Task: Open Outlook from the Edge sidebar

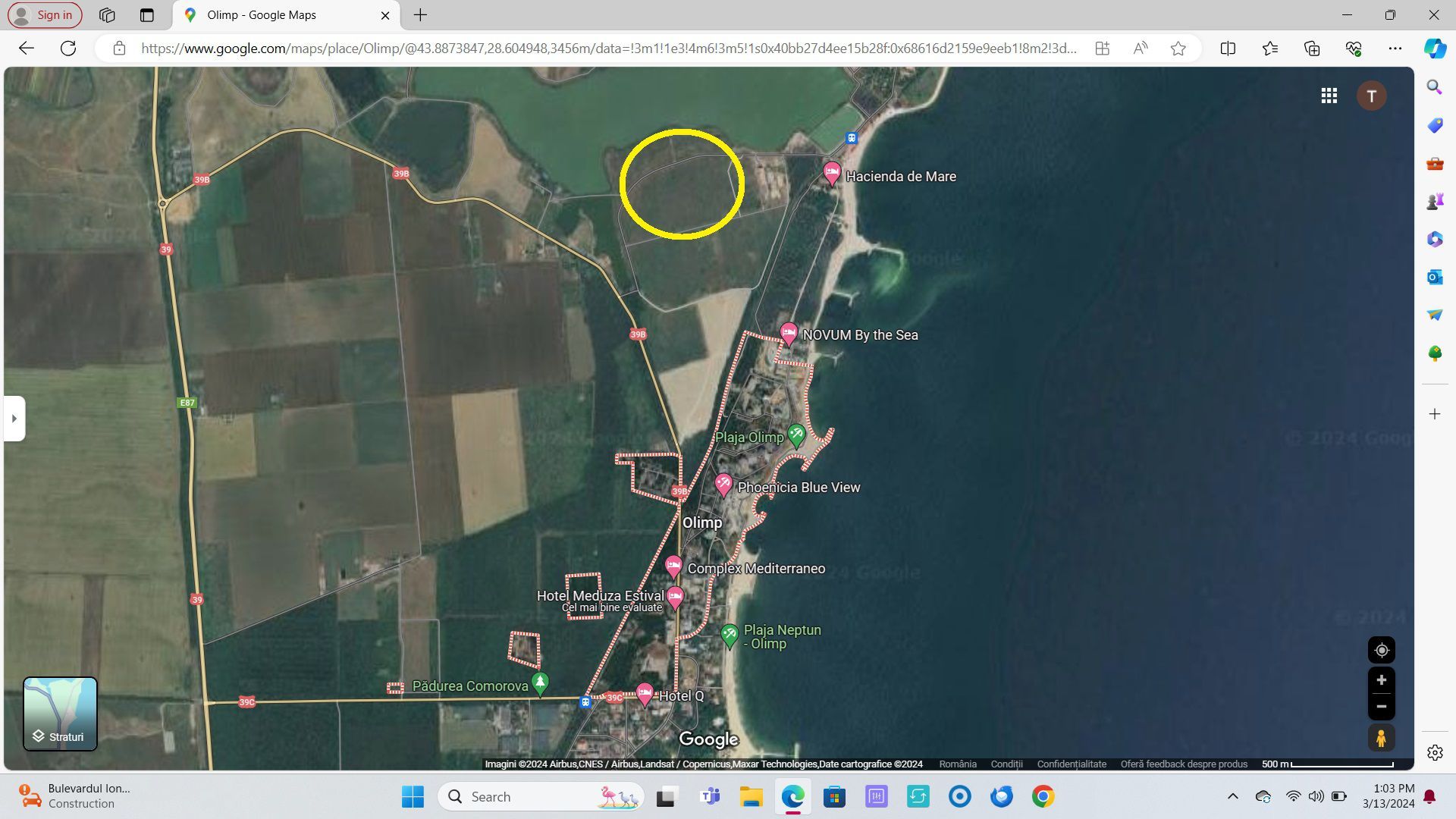Action: [x=1434, y=278]
